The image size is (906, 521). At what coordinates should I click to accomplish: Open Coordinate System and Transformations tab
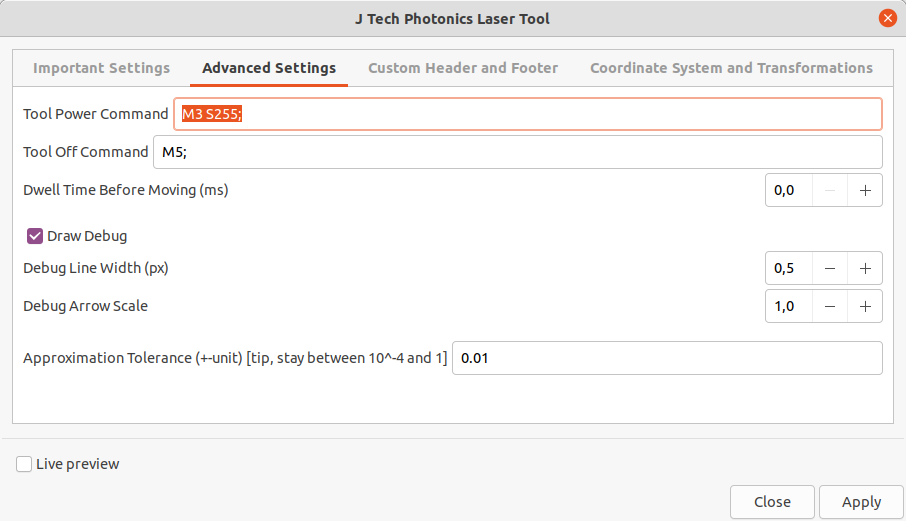tap(731, 68)
